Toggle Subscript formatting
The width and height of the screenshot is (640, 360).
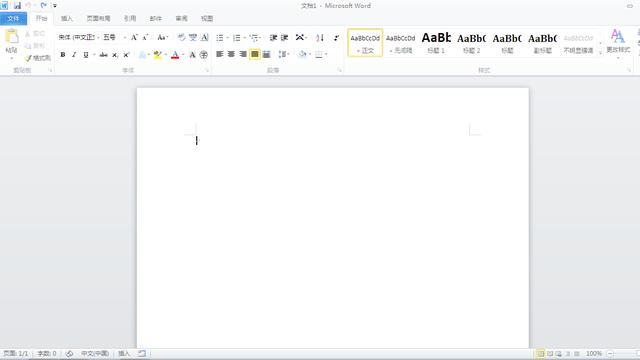tap(115, 54)
